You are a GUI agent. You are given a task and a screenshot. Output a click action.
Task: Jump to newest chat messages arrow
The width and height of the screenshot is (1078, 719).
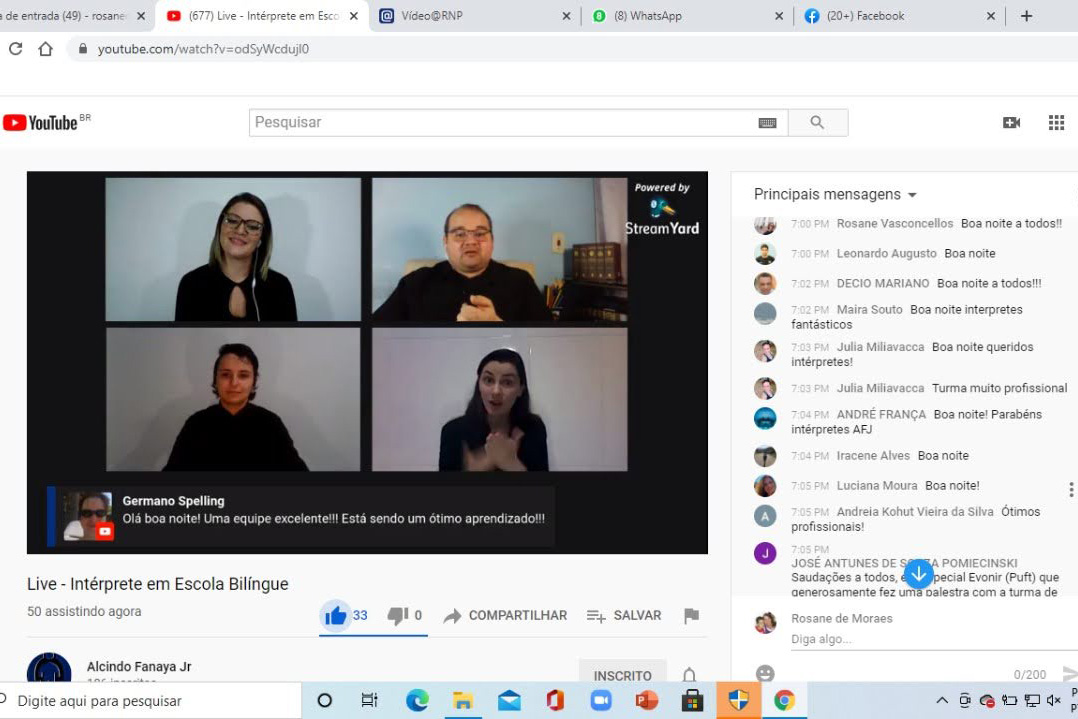pyautogui.click(x=918, y=574)
